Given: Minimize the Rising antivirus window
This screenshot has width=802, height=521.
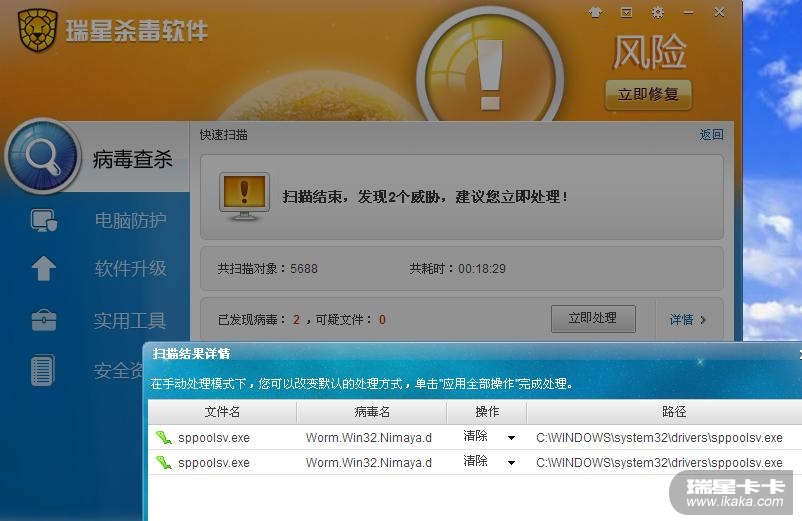Looking at the screenshot, I should 688,12.
